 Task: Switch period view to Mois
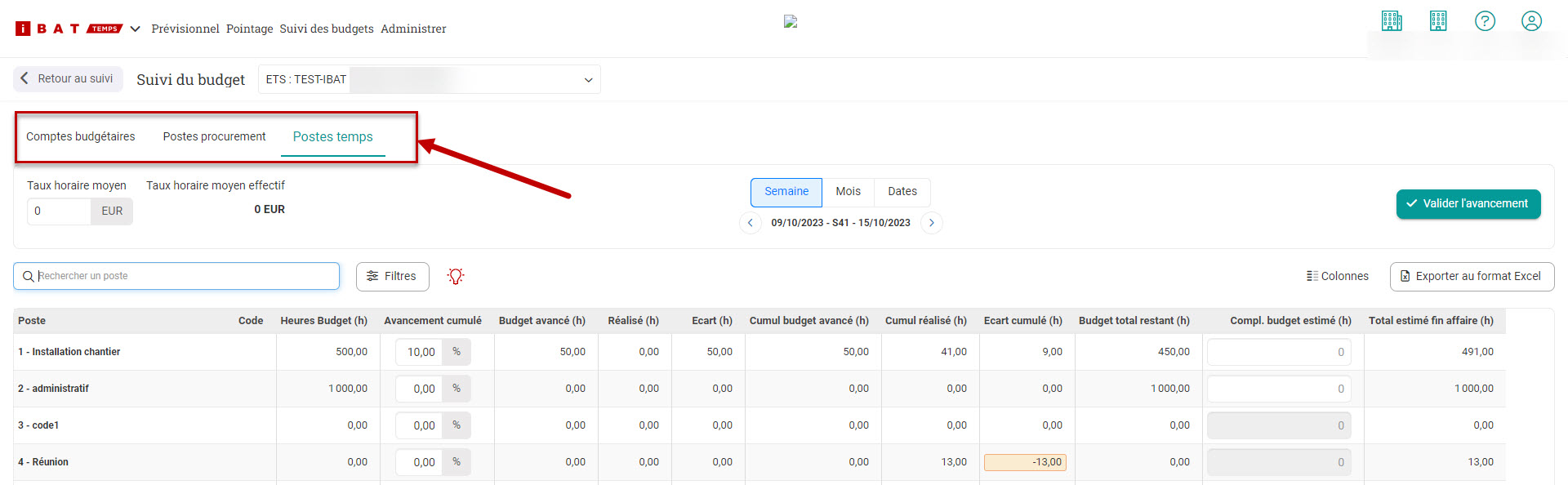848,192
